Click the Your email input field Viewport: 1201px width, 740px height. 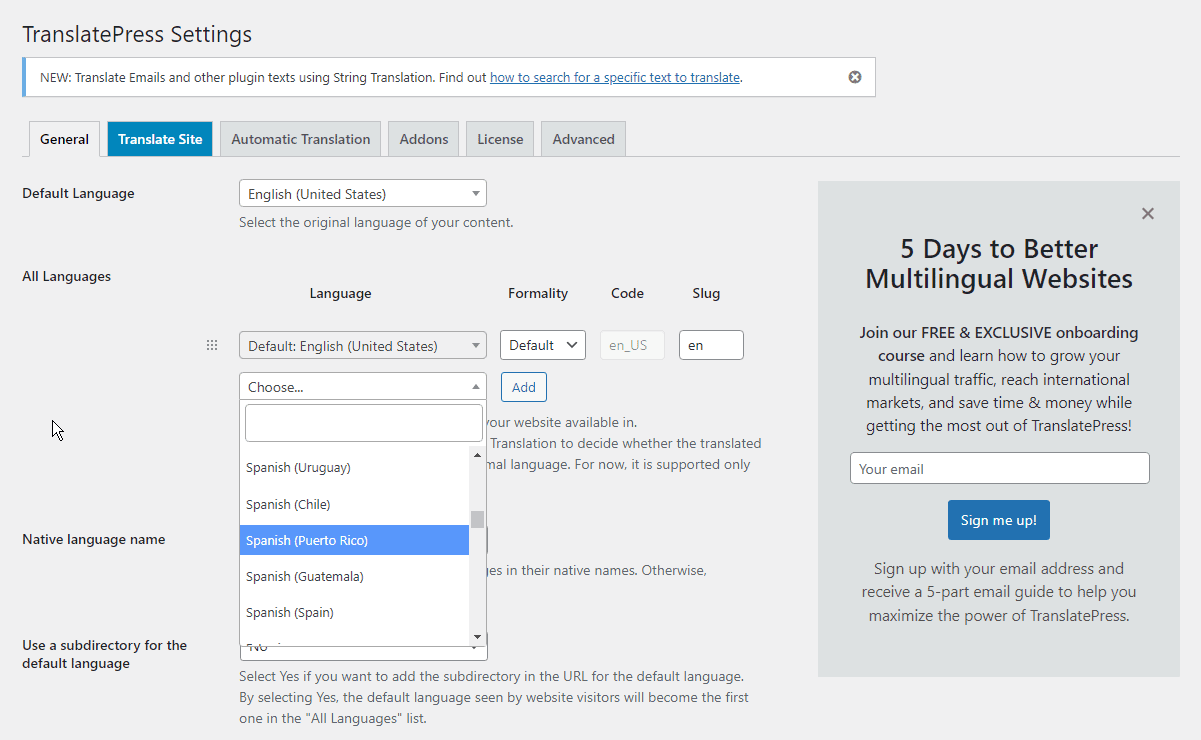click(x=999, y=468)
